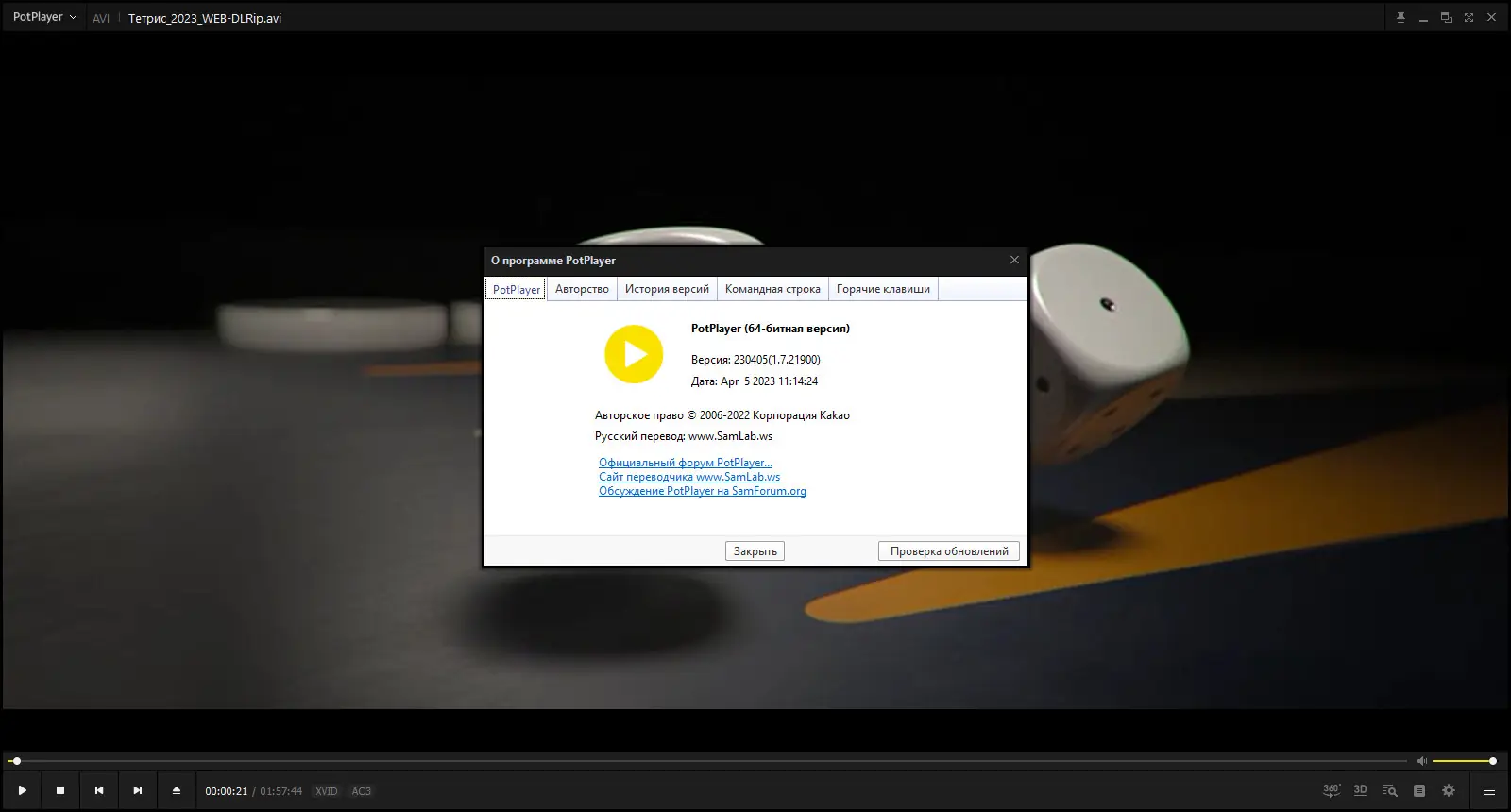The width and height of the screenshot is (1511, 812).
Task: Close the main PotPlayer window
Action: pyautogui.click(x=1491, y=18)
